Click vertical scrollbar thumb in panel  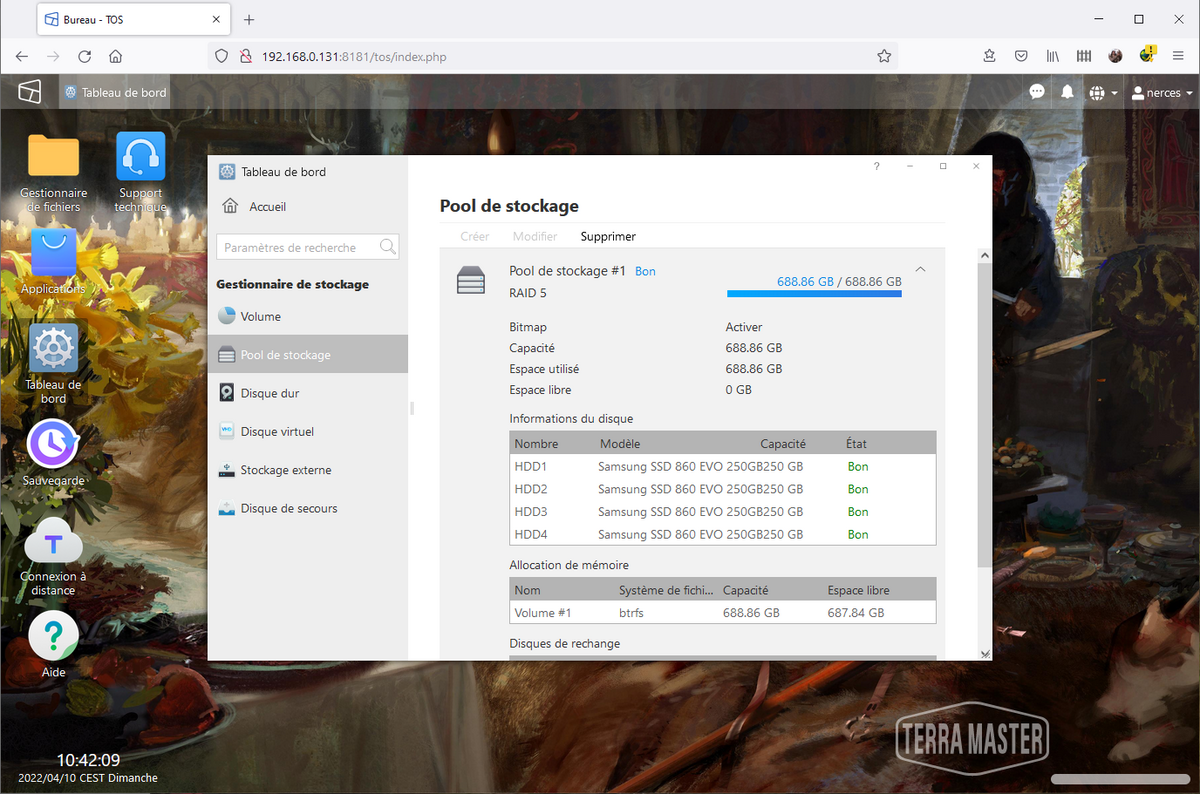click(985, 415)
